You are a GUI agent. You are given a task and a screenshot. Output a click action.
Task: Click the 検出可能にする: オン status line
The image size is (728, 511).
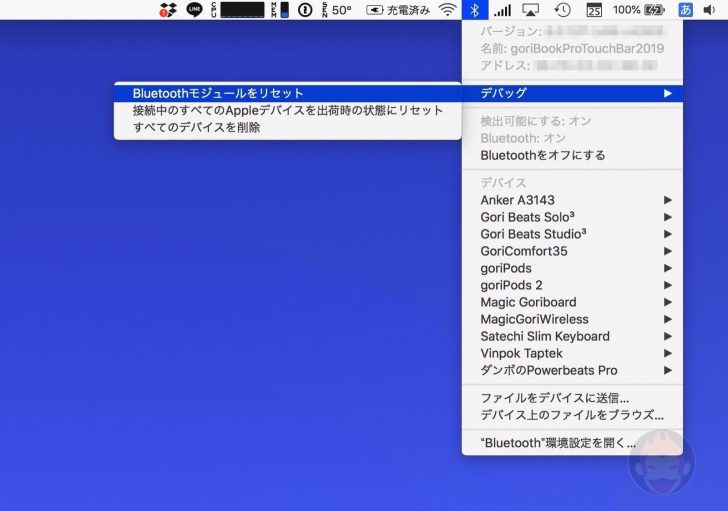[x=572, y=121]
